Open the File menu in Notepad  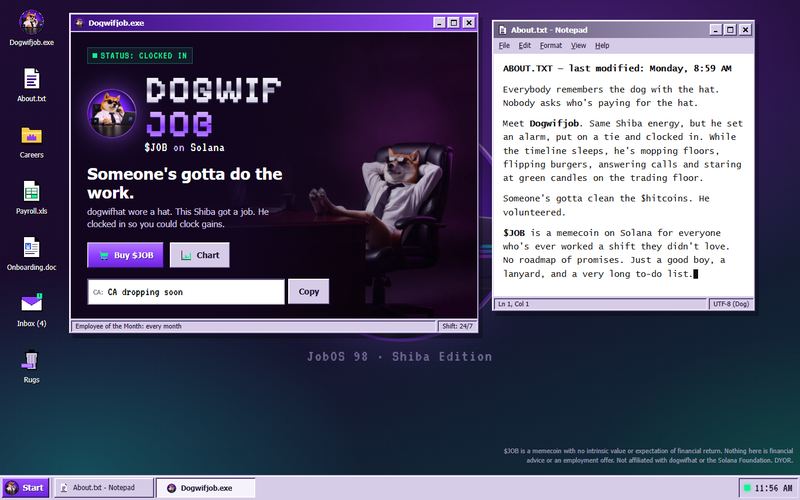504,45
